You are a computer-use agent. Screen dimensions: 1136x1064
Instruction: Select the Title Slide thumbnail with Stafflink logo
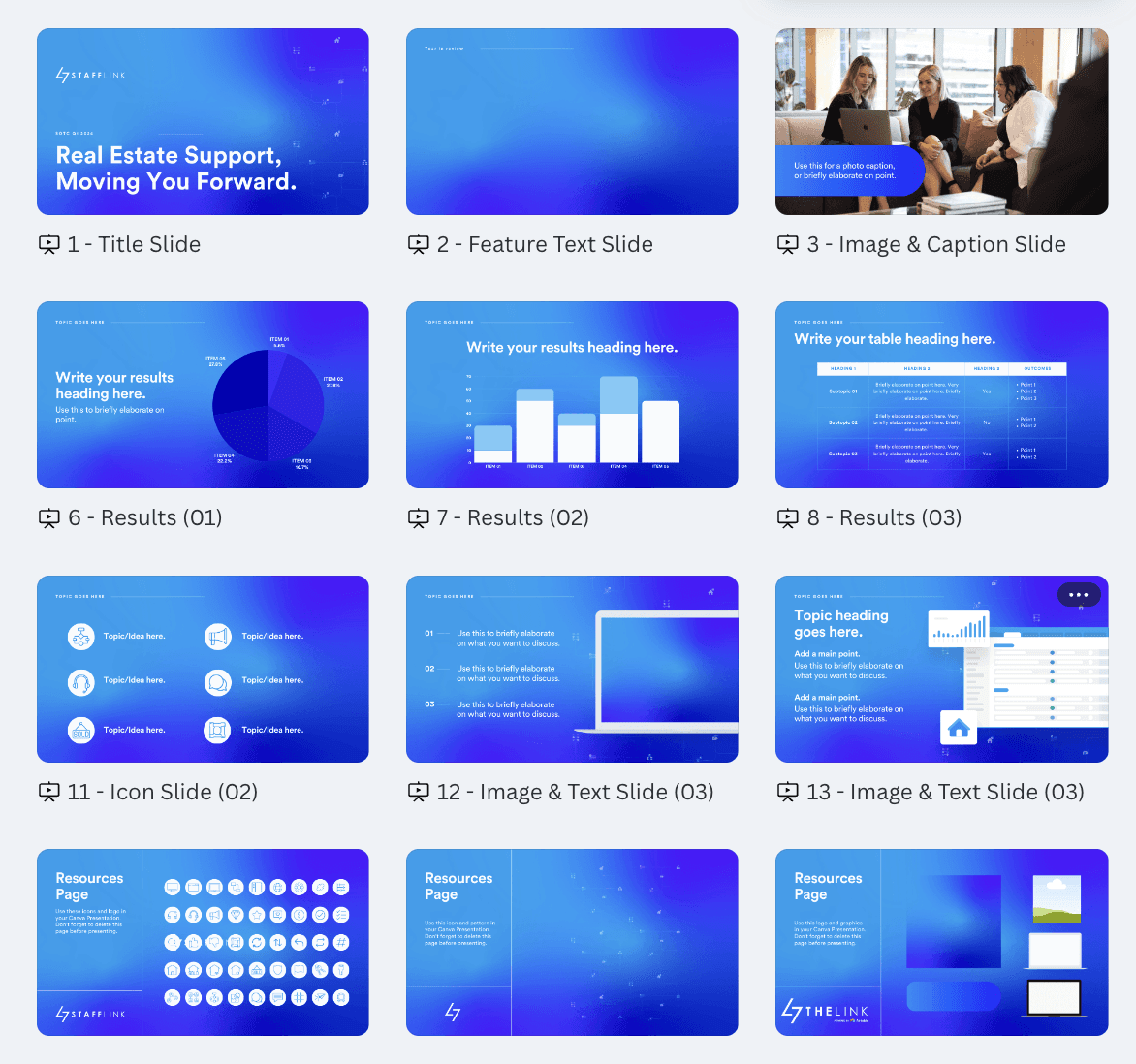pyautogui.click(x=203, y=122)
